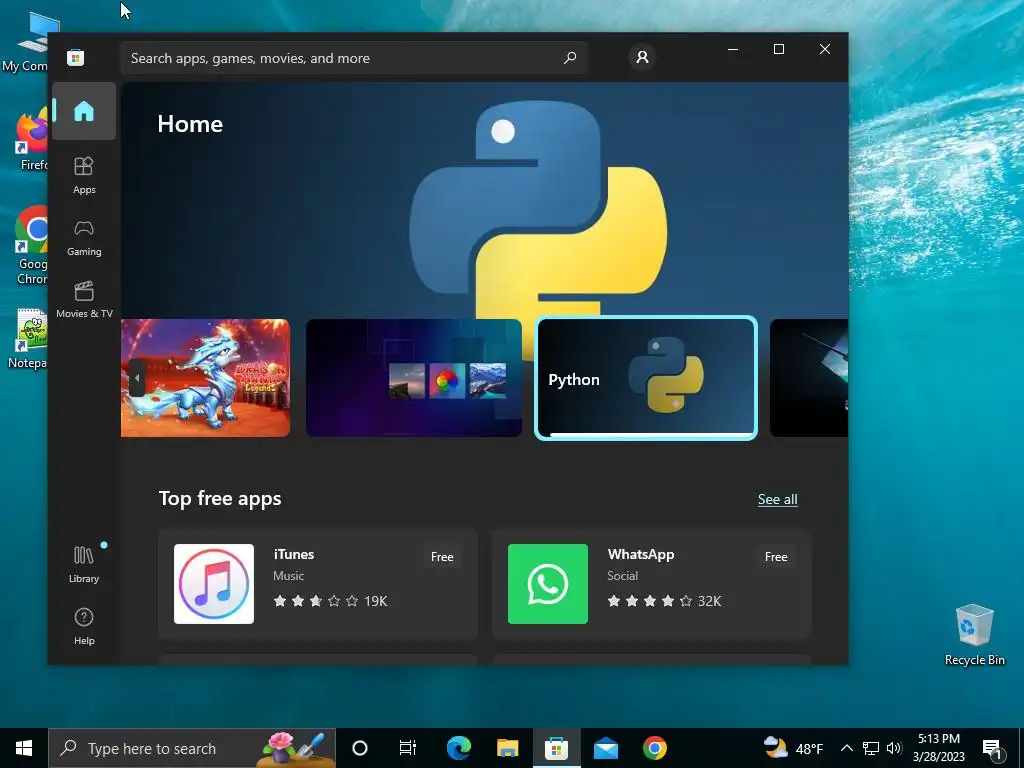
Task: Select the Dragon Mania Legends carousel card
Action: 206,378
